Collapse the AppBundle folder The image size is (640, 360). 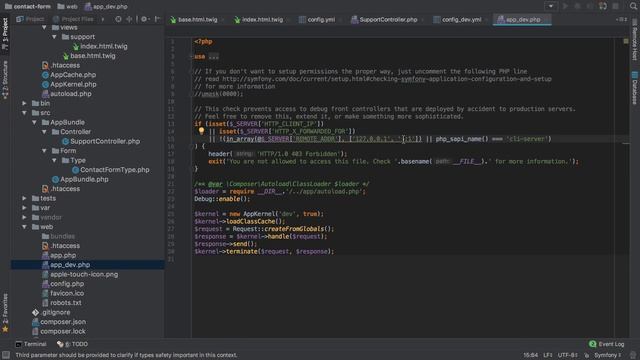click(x=34, y=122)
